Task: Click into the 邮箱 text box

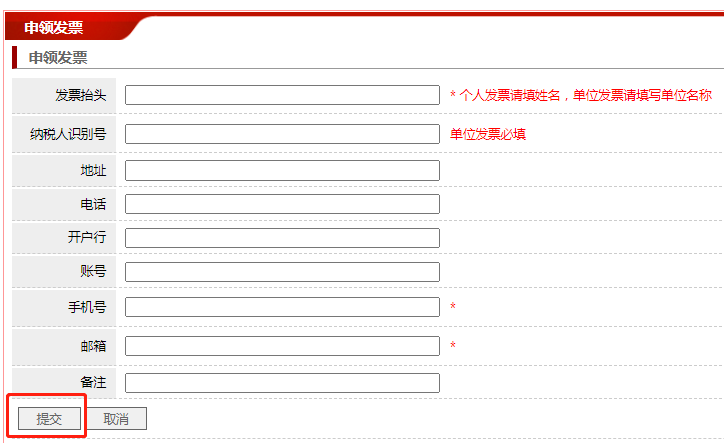Action: point(282,346)
